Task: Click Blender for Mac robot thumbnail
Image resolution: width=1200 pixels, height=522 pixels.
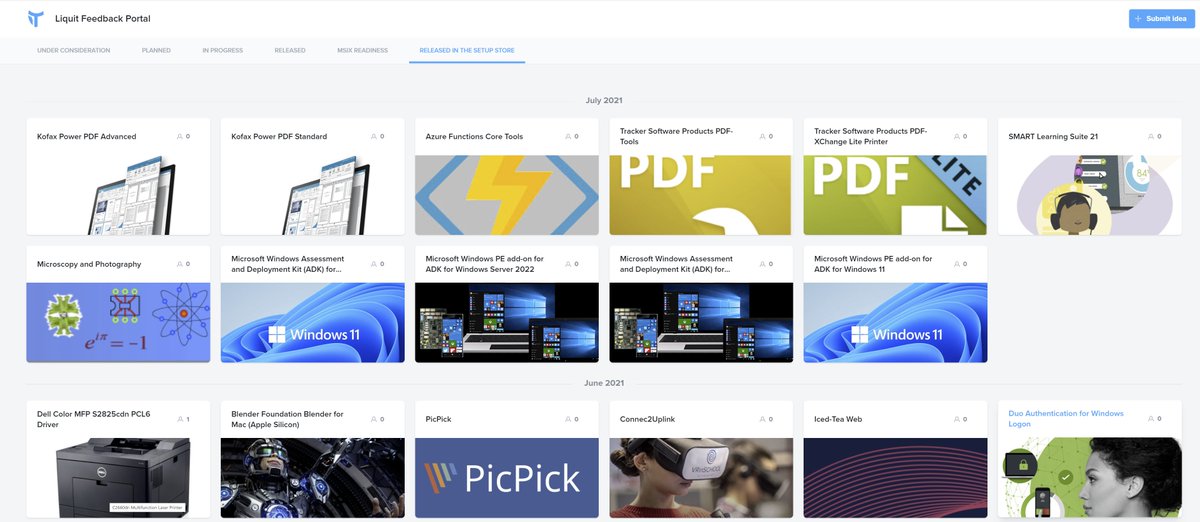Action: [312, 477]
